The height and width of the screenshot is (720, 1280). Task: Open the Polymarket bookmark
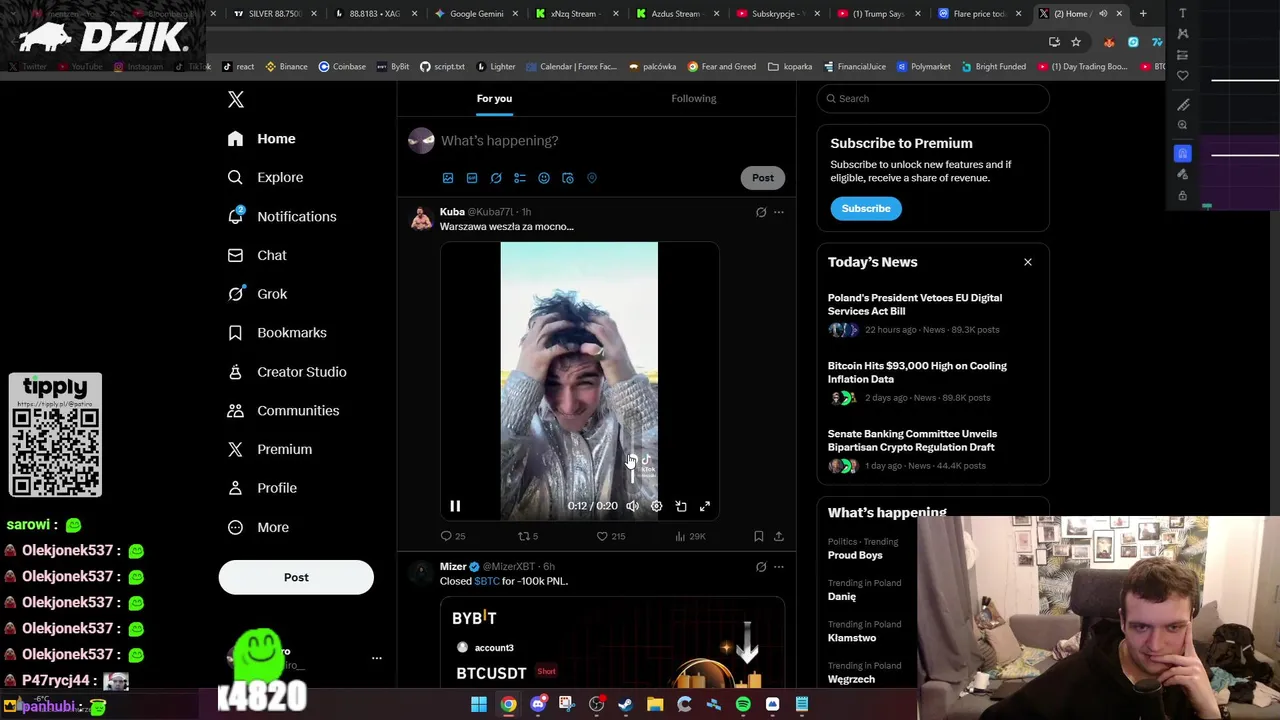pos(924,67)
